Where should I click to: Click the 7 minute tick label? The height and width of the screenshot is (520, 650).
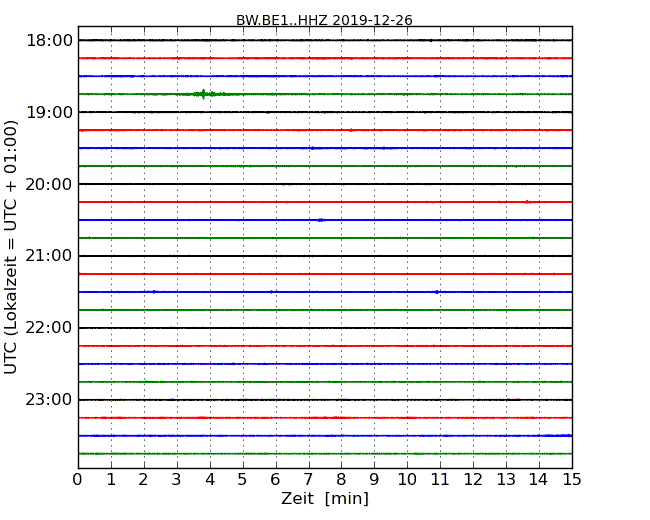308,480
